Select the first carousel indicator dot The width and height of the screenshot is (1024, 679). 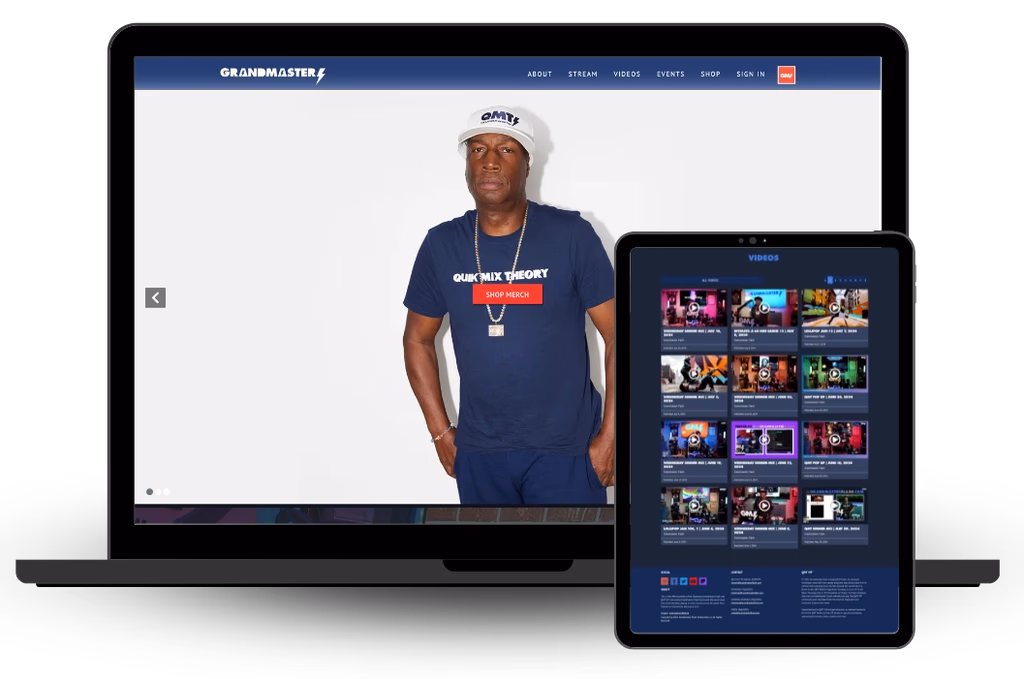coord(150,492)
